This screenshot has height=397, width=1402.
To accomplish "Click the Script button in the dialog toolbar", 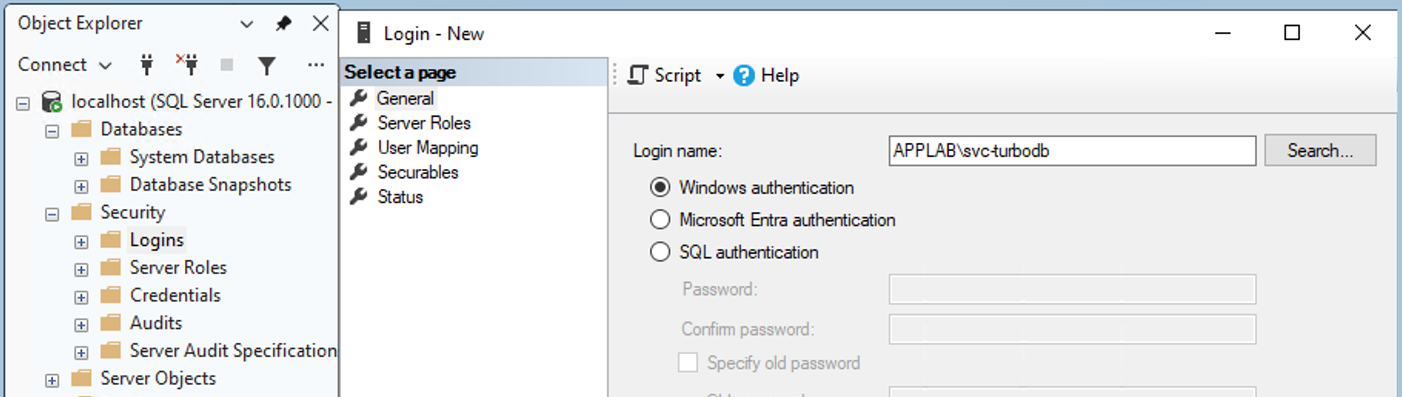I will click(x=665, y=76).
